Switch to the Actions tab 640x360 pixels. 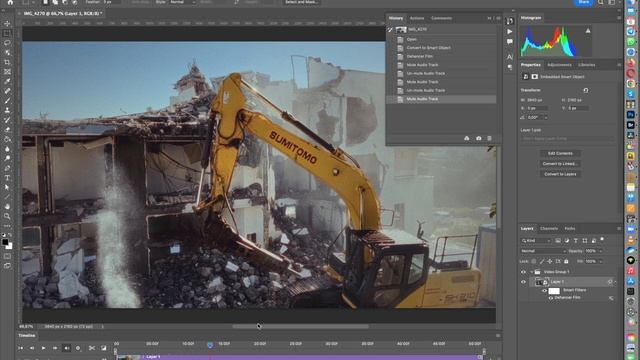417,18
